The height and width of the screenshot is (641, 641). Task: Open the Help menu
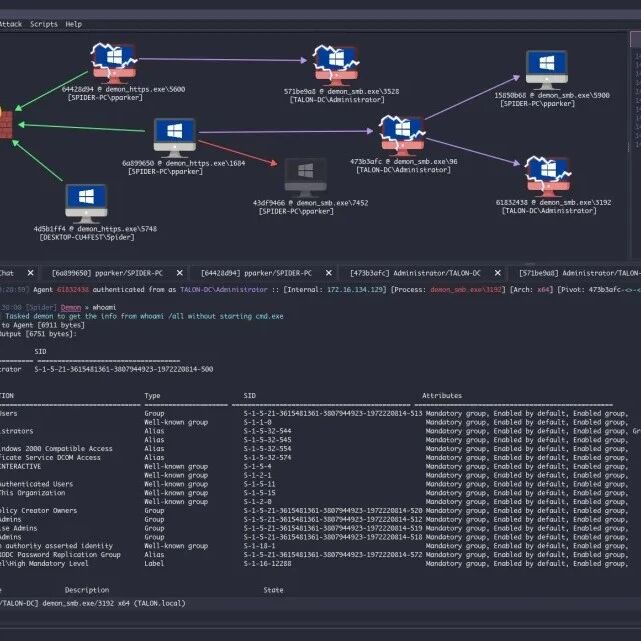[74, 24]
